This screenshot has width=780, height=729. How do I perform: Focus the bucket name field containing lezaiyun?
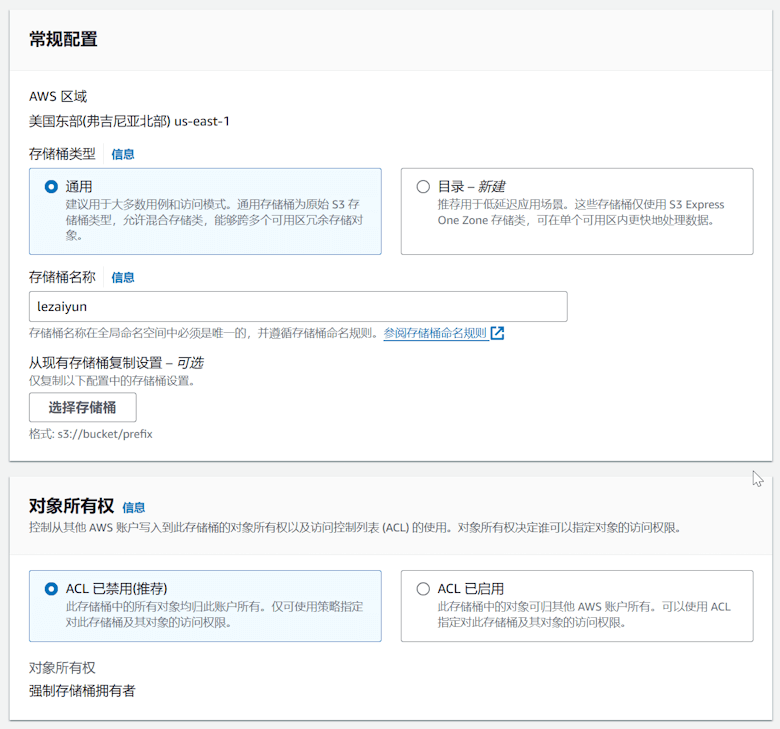(x=298, y=307)
